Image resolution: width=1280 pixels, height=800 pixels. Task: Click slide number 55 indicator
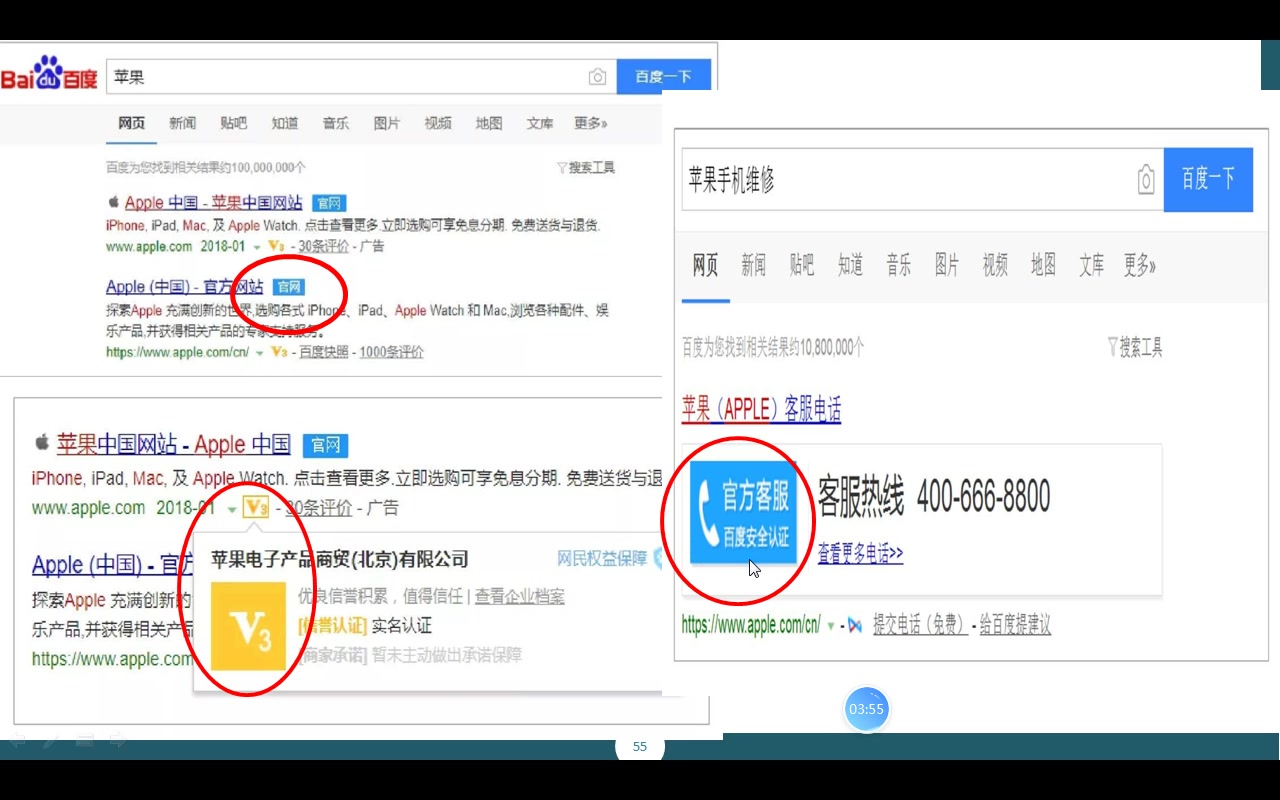640,746
